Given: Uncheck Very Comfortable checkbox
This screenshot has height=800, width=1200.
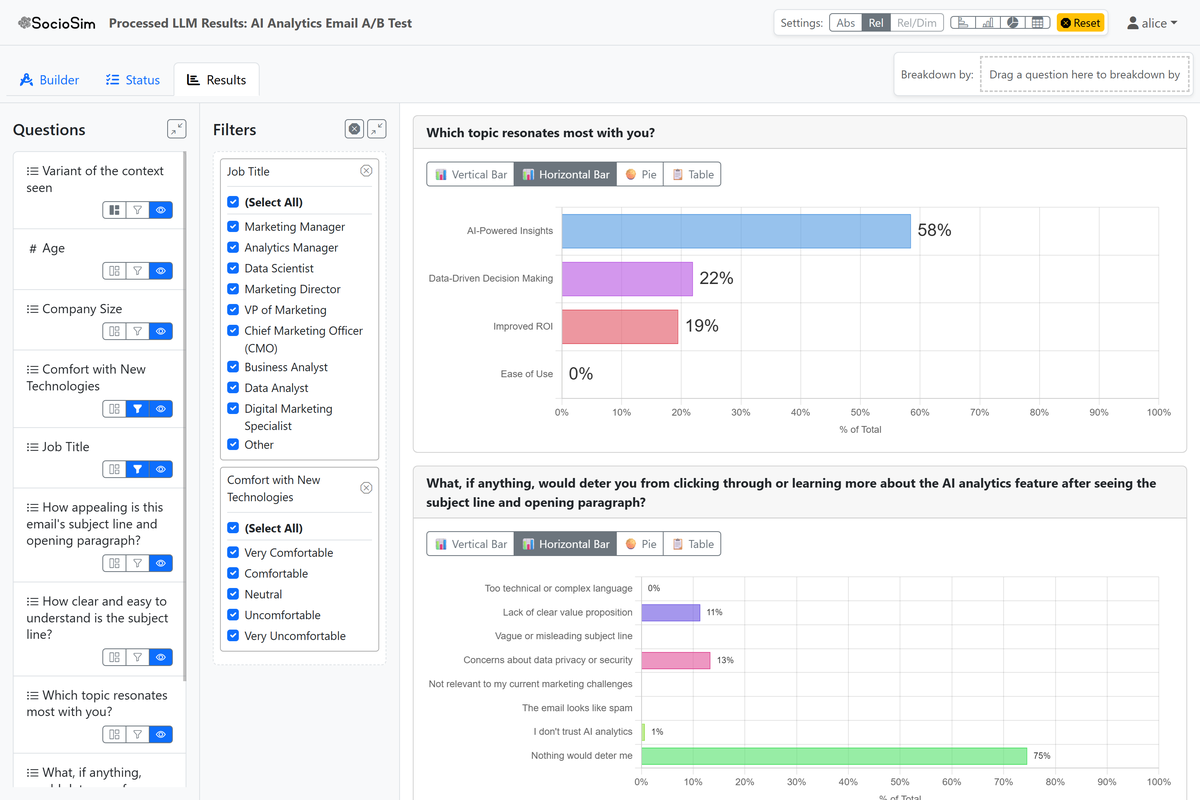Looking at the screenshot, I should (x=233, y=552).
